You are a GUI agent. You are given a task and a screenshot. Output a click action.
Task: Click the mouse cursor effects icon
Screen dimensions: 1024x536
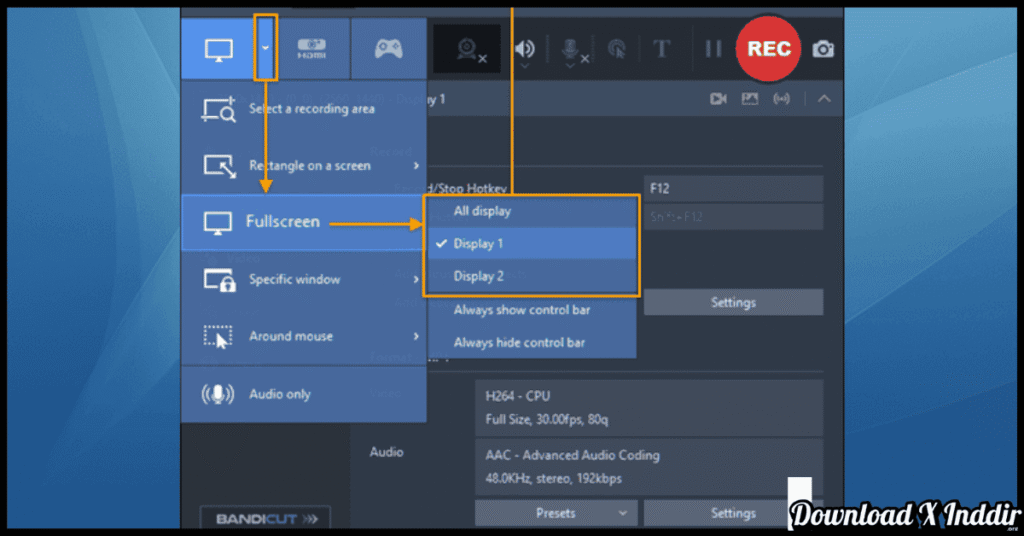[x=617, y=49]
